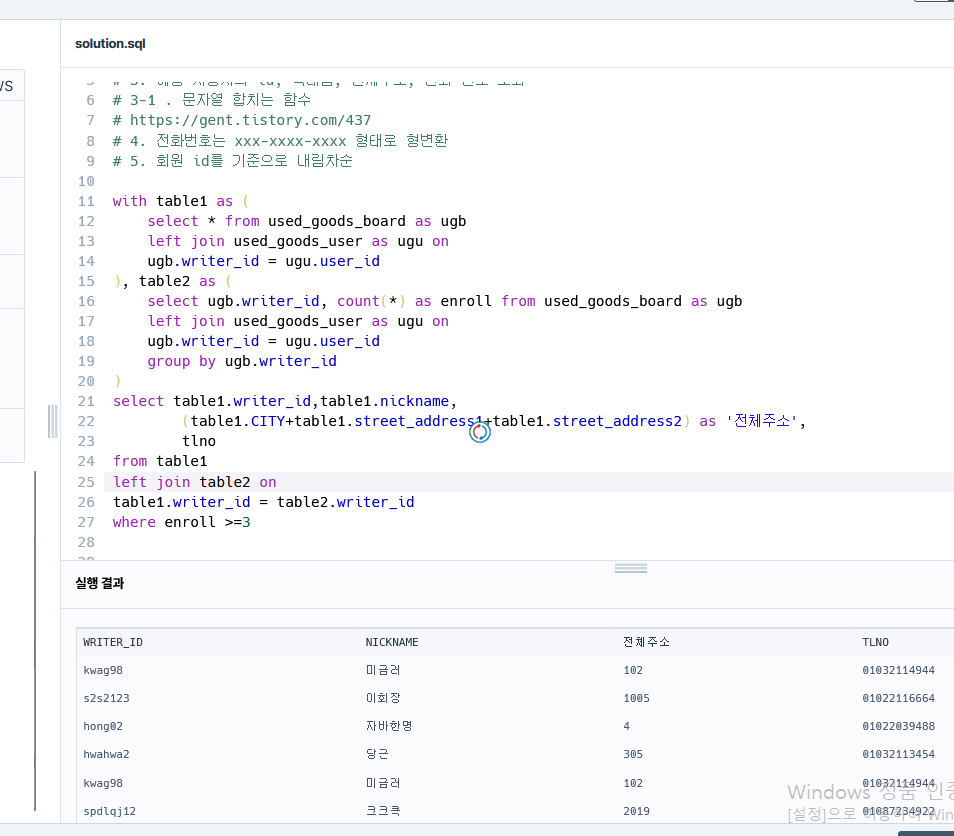954x836 pixels.
Task: Click the '전체주소' alias string on line 22
Action: (761, 420)
